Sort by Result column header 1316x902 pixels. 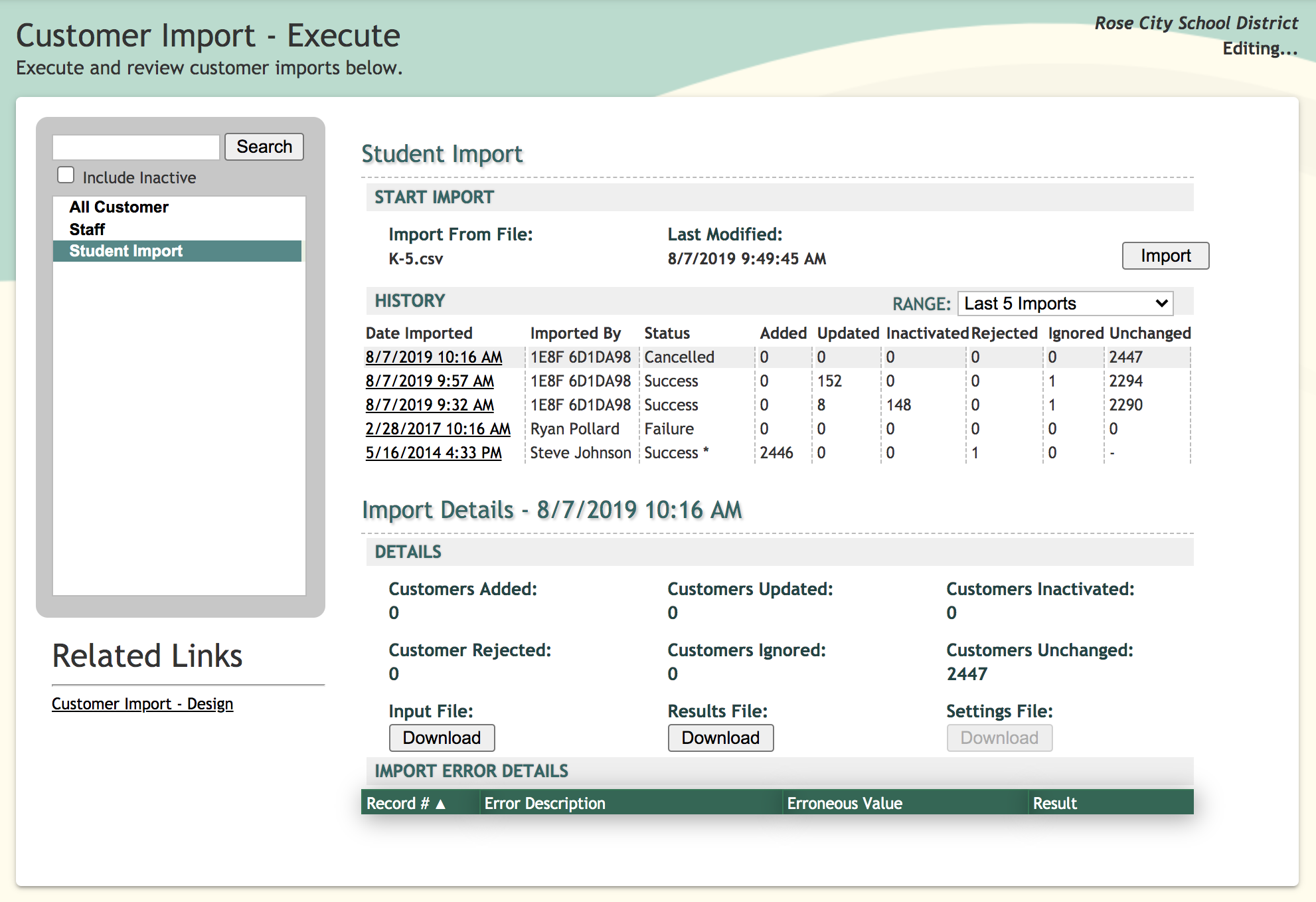[x=1054, y=803]
